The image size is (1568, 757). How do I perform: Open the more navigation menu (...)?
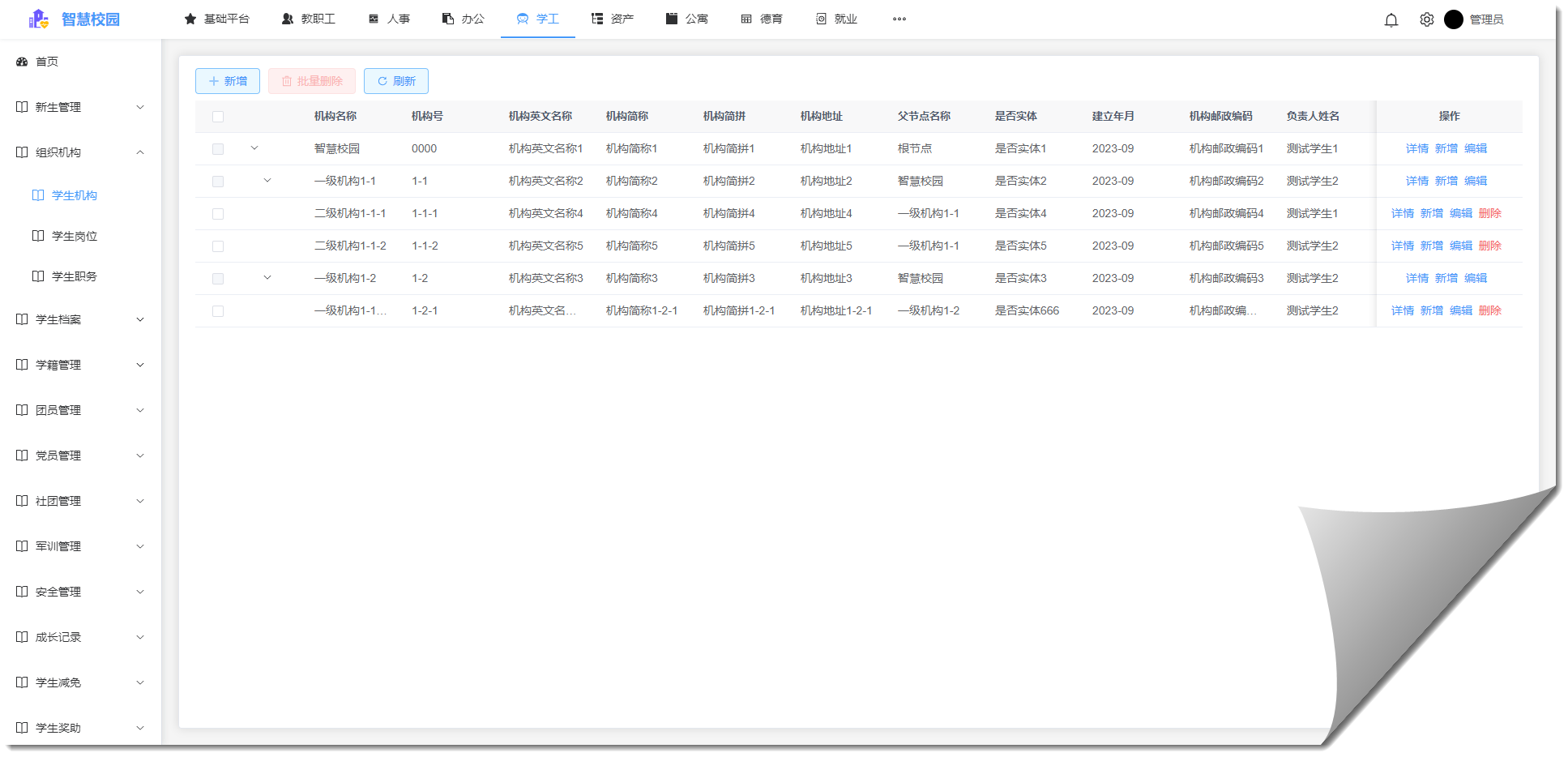point(899,19)
